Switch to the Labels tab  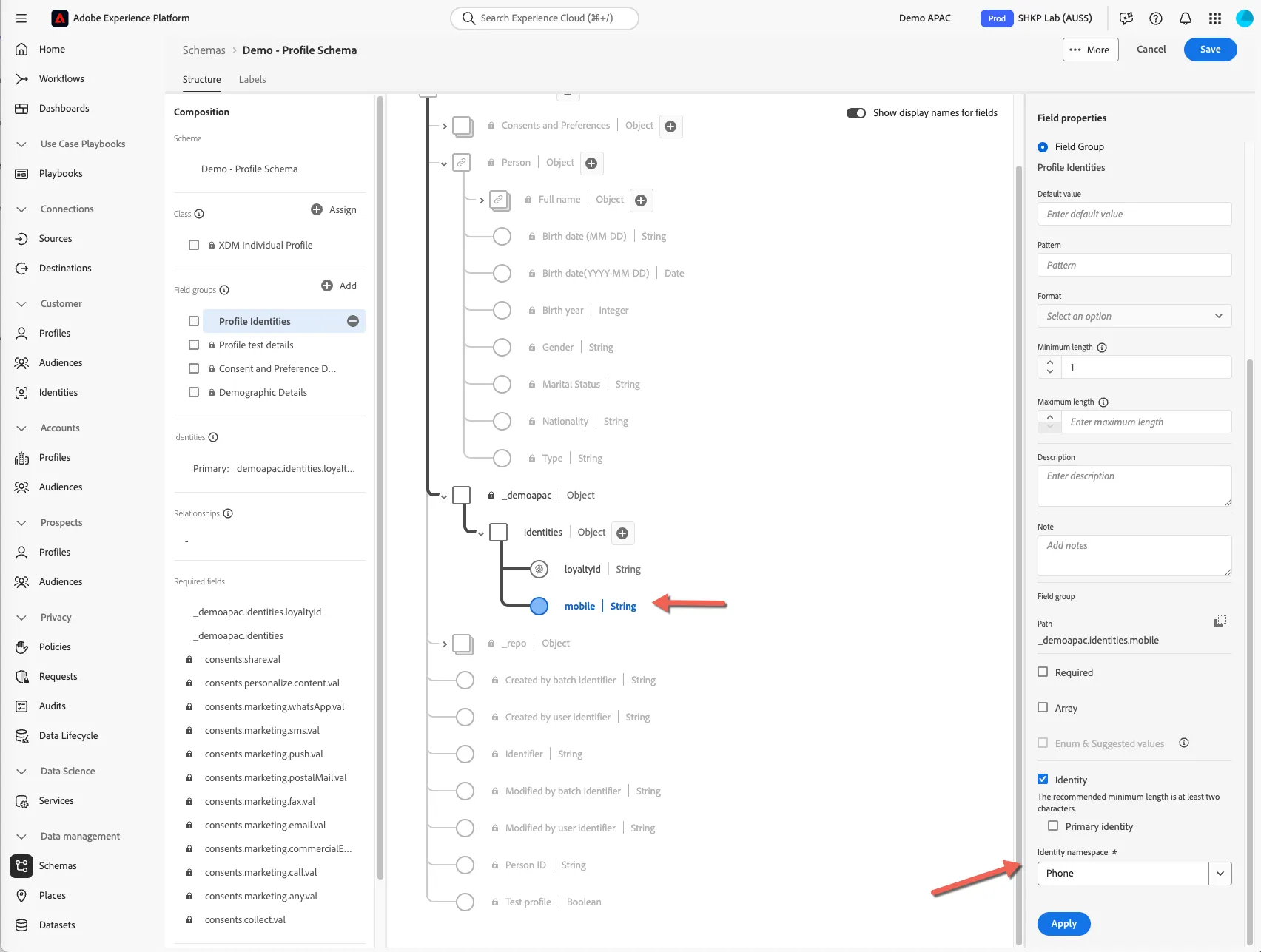tap(252, 79)
